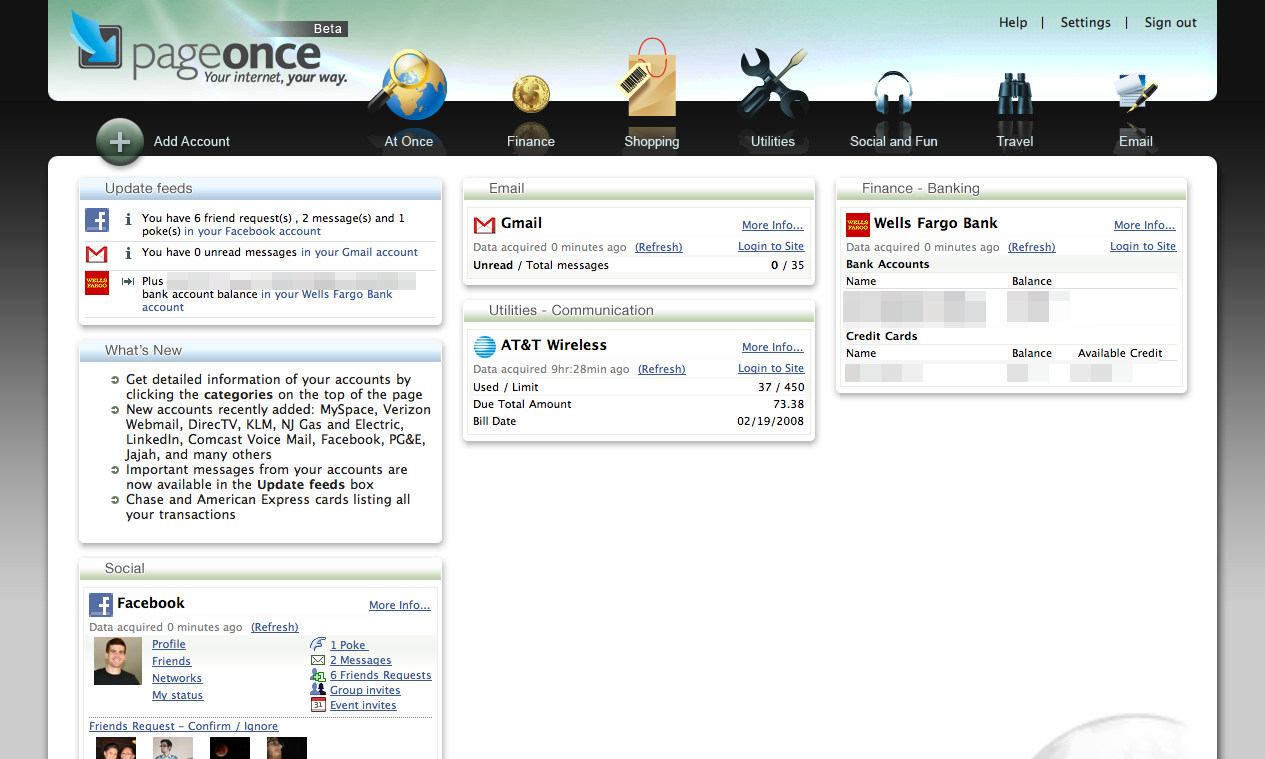
Task: Open the Social and Fun headphones icon
Action: pos(893,94)
